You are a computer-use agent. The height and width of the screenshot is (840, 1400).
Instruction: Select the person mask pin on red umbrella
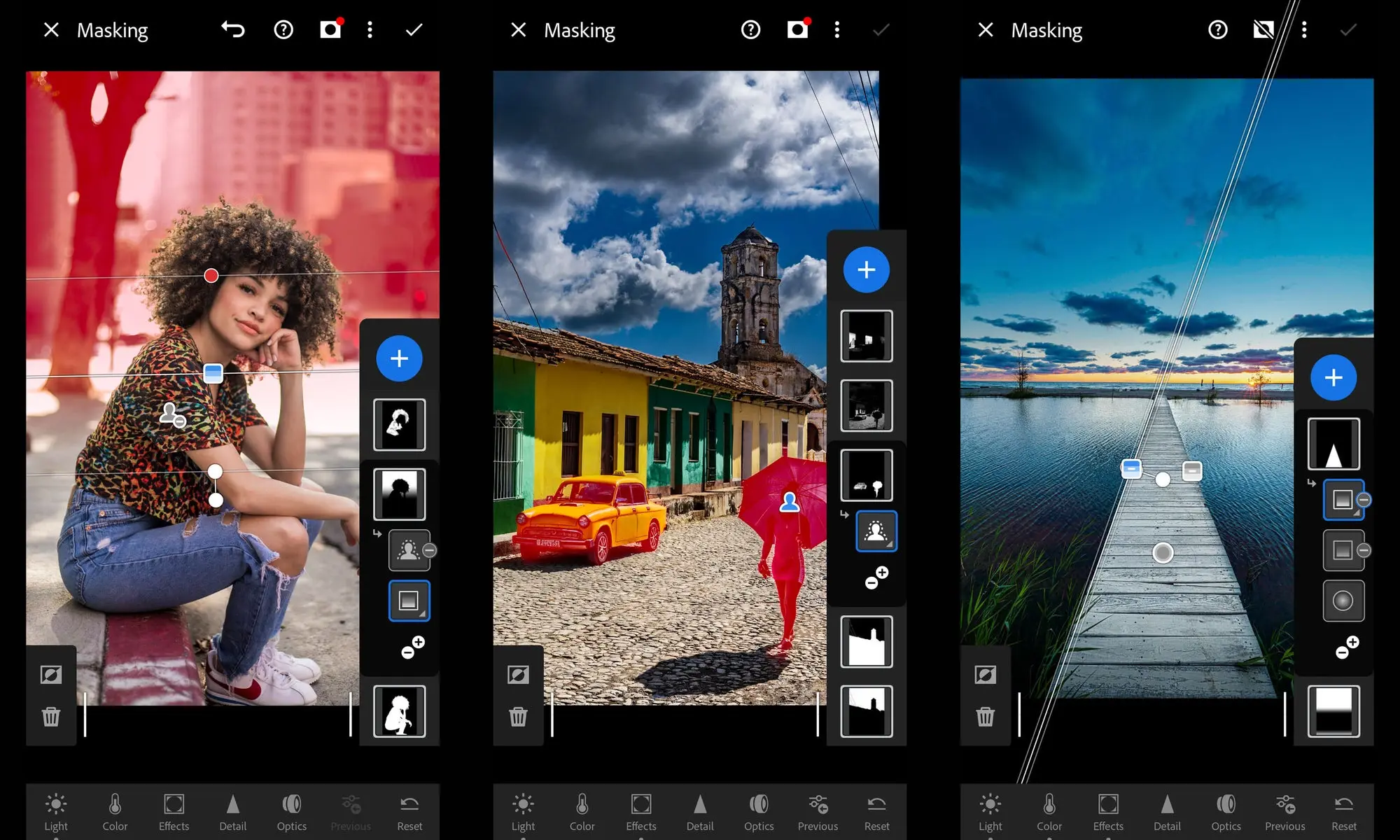pyautogui.click(x=790, y=501)
